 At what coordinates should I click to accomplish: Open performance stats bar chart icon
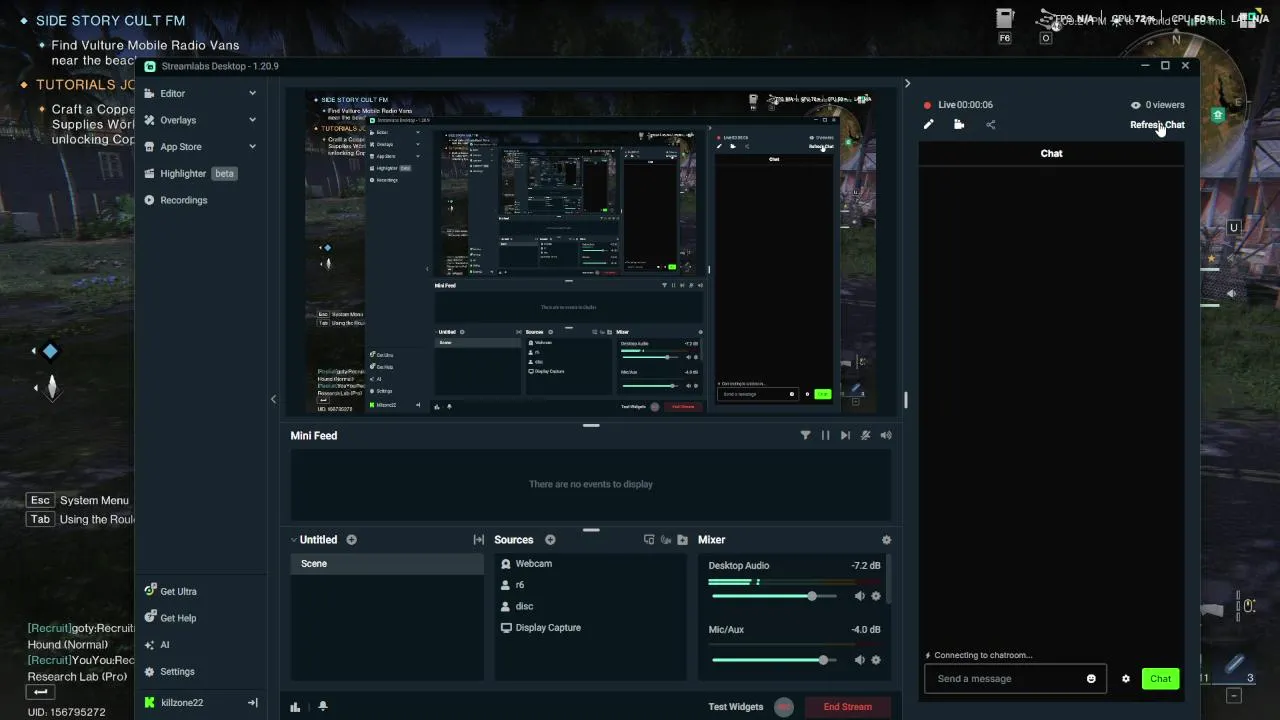pos(295,707)
